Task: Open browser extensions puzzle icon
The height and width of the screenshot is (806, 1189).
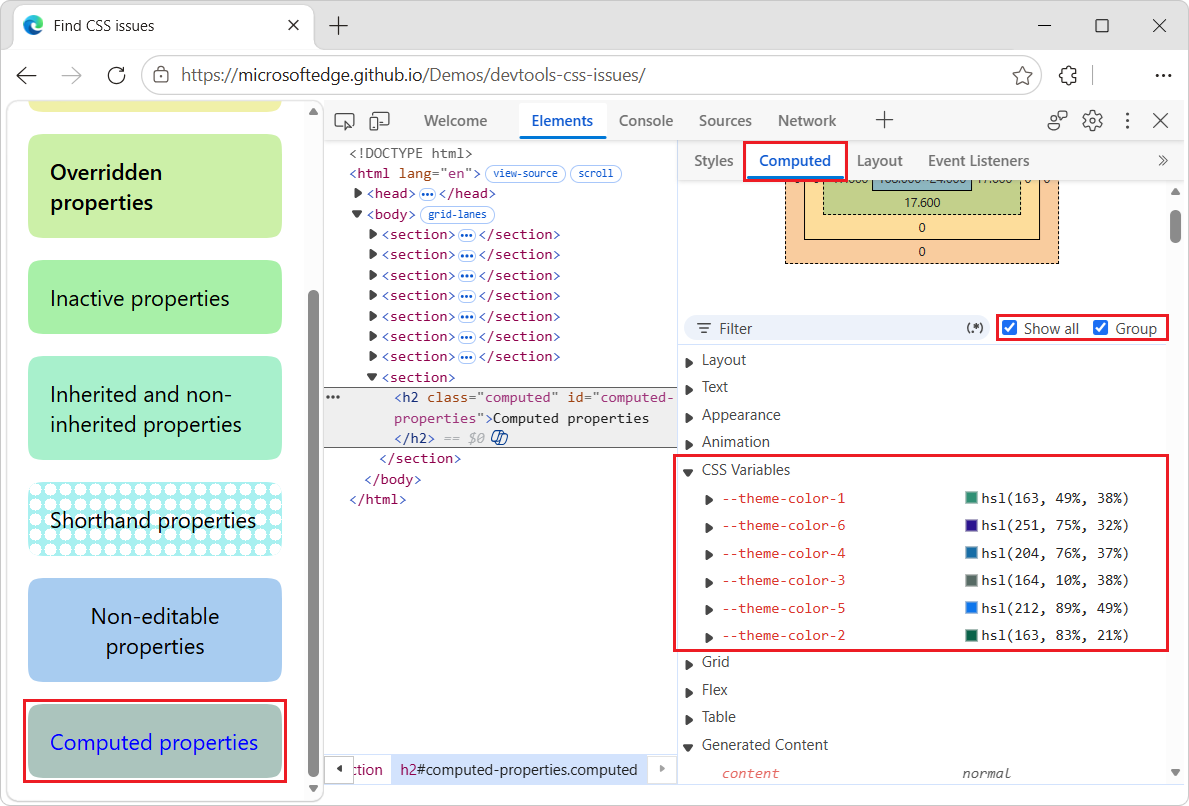Action: click(x=1068, y=75)
